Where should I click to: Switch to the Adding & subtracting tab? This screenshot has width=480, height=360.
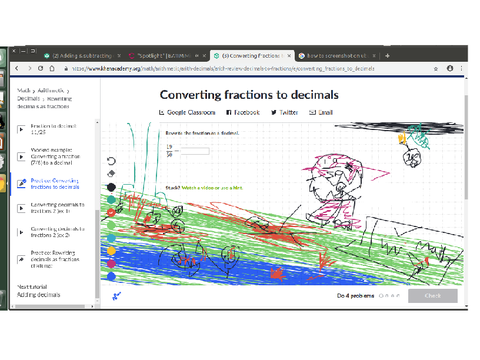[x=82, y=56]
